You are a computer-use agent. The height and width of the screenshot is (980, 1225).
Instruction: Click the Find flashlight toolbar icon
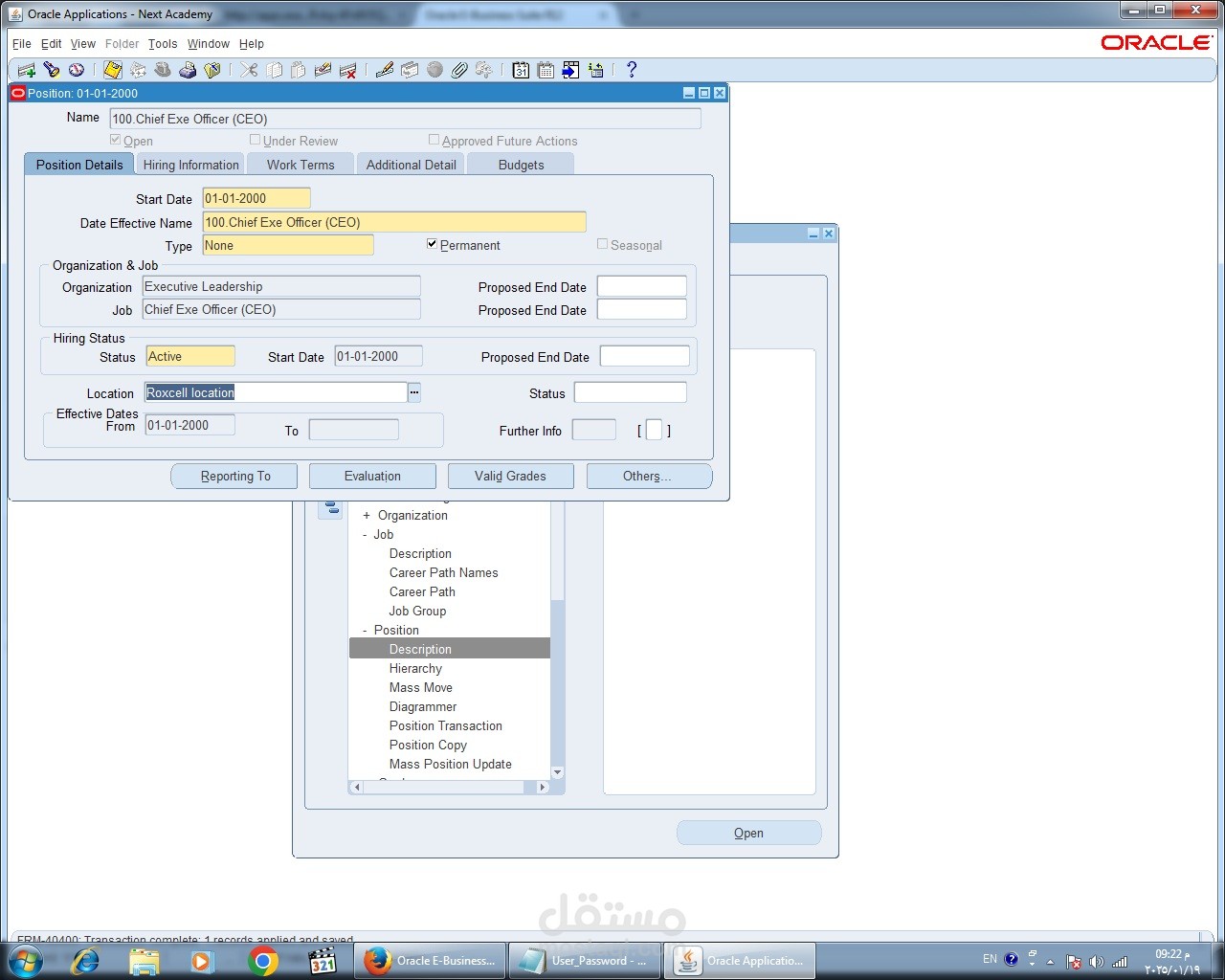[52, 70]
